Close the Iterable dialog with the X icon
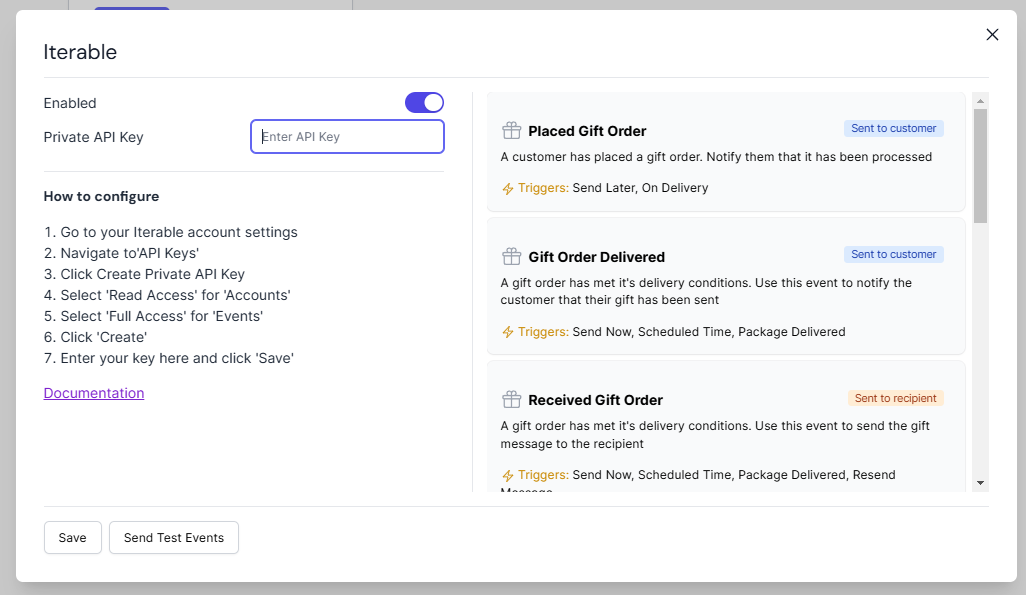Viewport: 1026px width, 595px height. (x=992, y=35)
